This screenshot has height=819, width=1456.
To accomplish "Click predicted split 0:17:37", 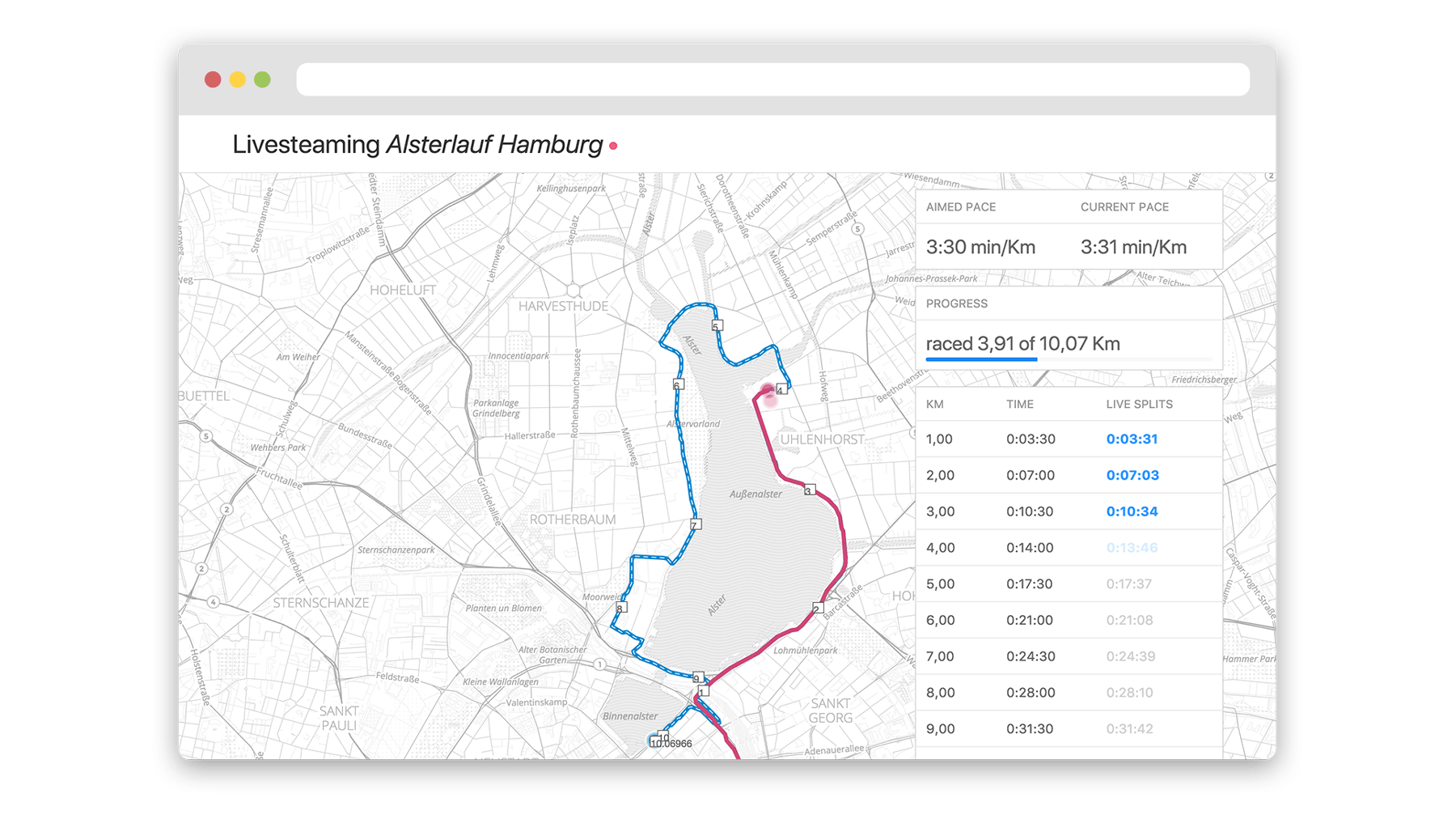I will (x=1129, y=583).
